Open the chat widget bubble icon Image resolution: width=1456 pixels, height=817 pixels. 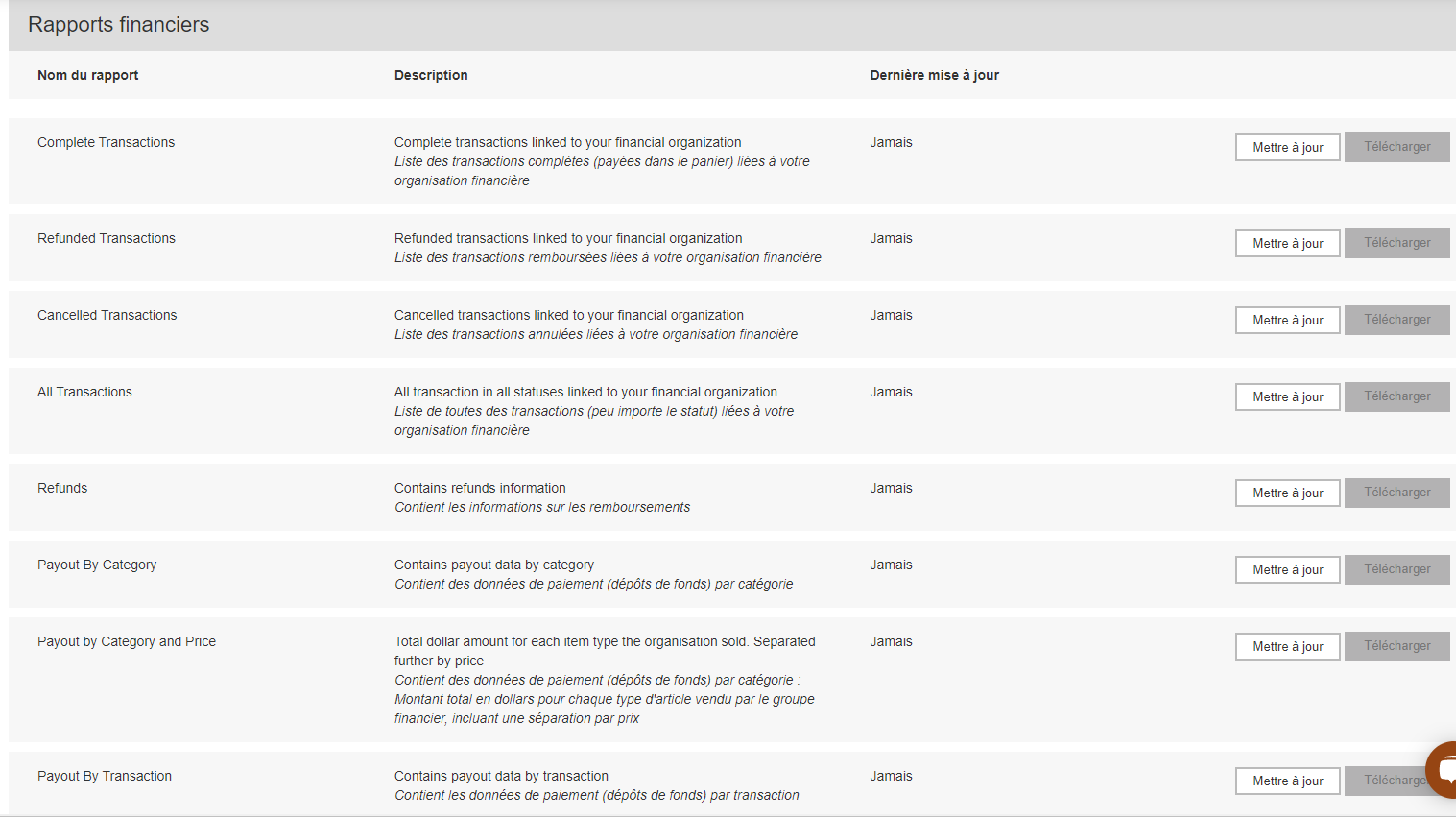[1443, 769]
